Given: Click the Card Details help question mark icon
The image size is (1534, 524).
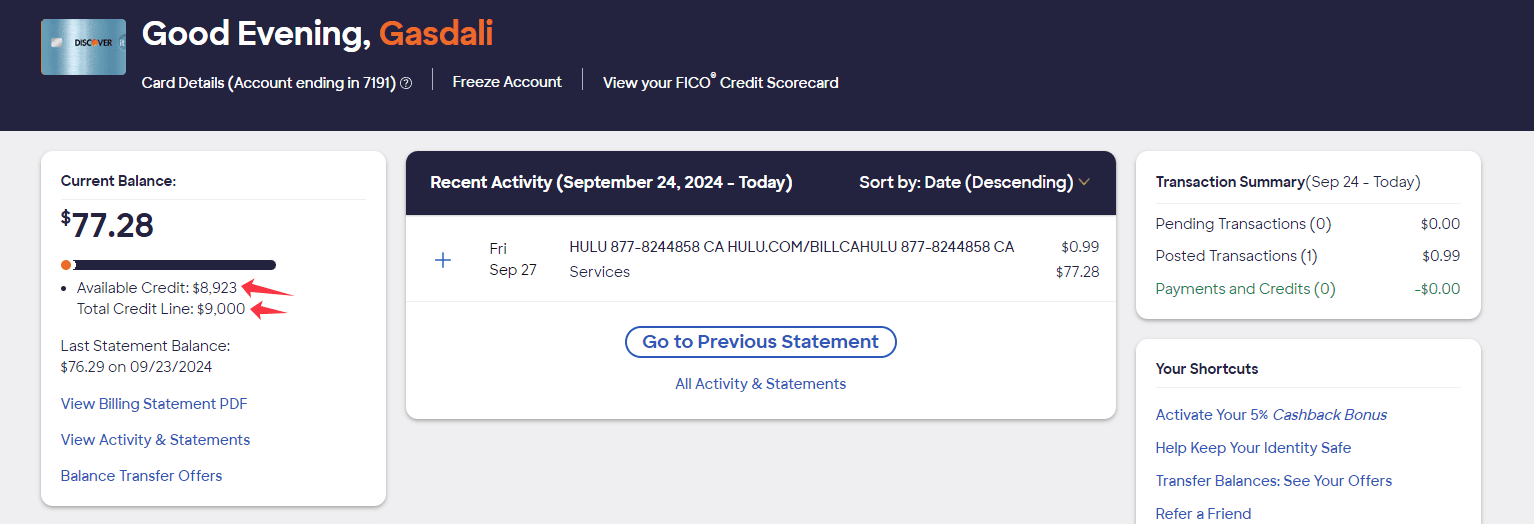Looking at the screenshot, I should point(406,84).
